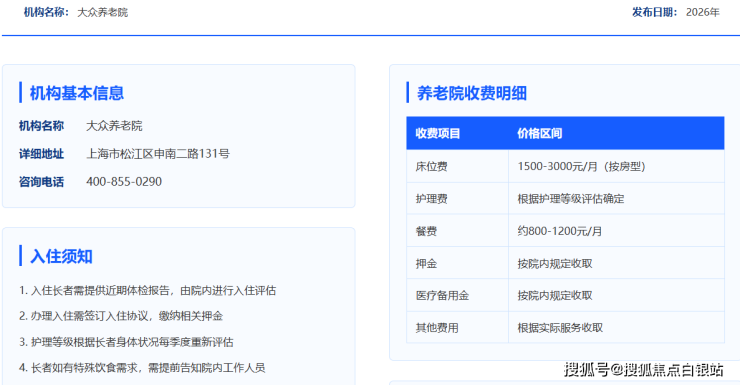Select the price 1500-3000元/月（按房型）

point(581,167)
